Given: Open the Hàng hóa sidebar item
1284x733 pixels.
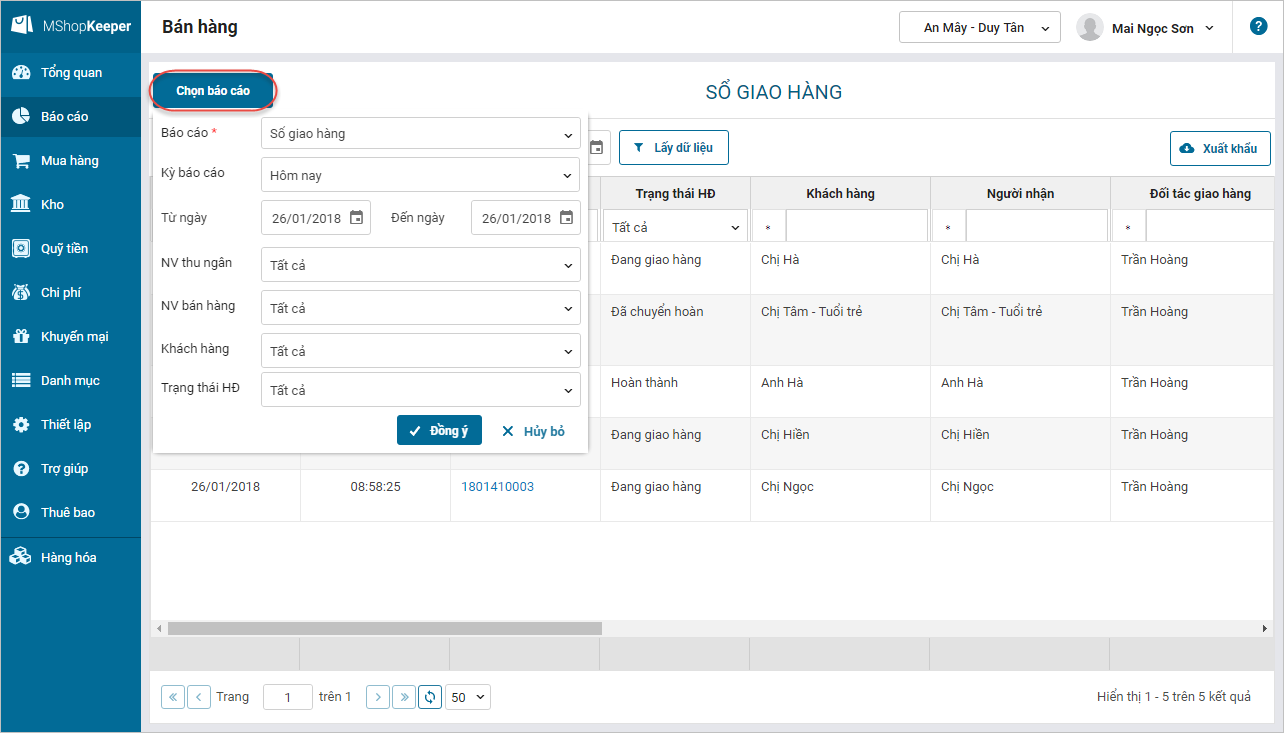Looking at the screenshot, I should point(70,558).
